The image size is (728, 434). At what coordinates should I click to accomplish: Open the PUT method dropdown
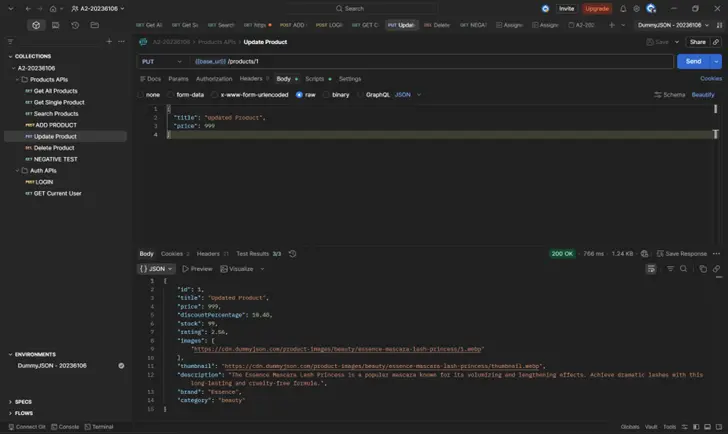pyautogui.click(x=162, y=61)
